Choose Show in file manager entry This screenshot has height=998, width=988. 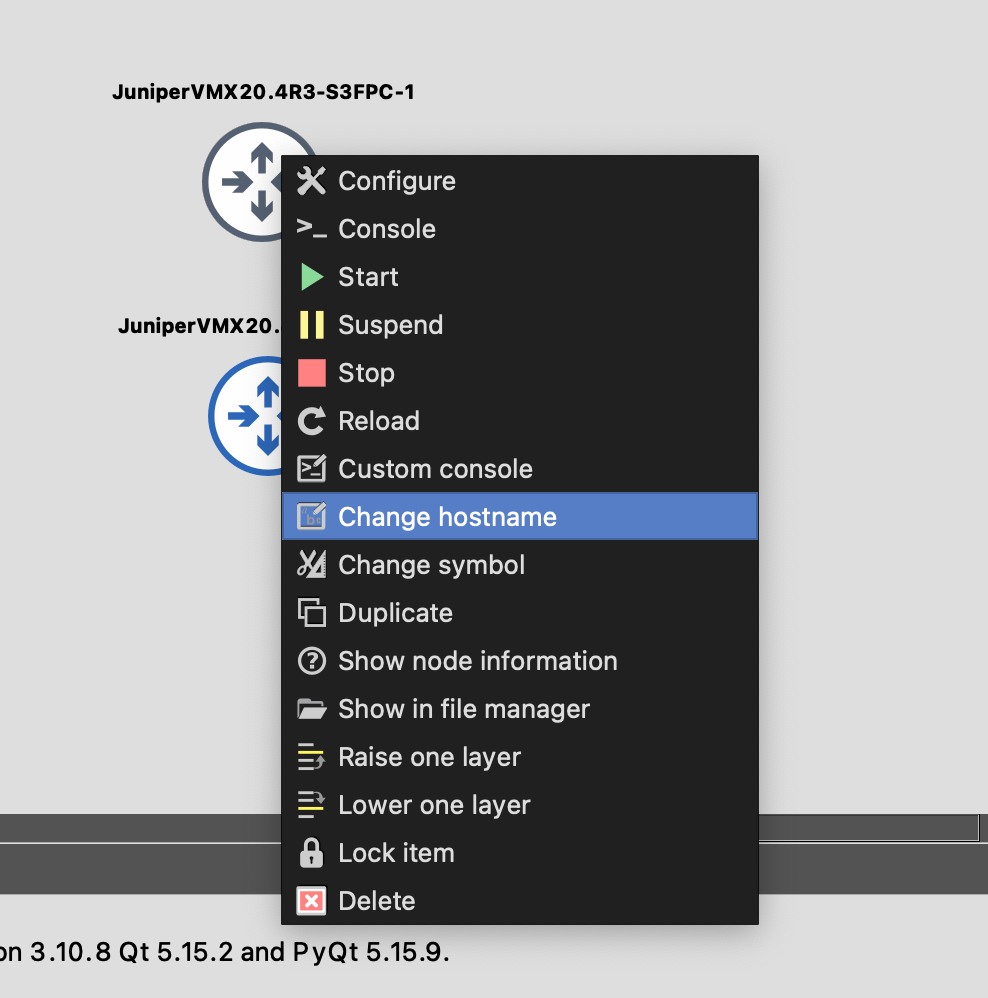click(520, 708)
